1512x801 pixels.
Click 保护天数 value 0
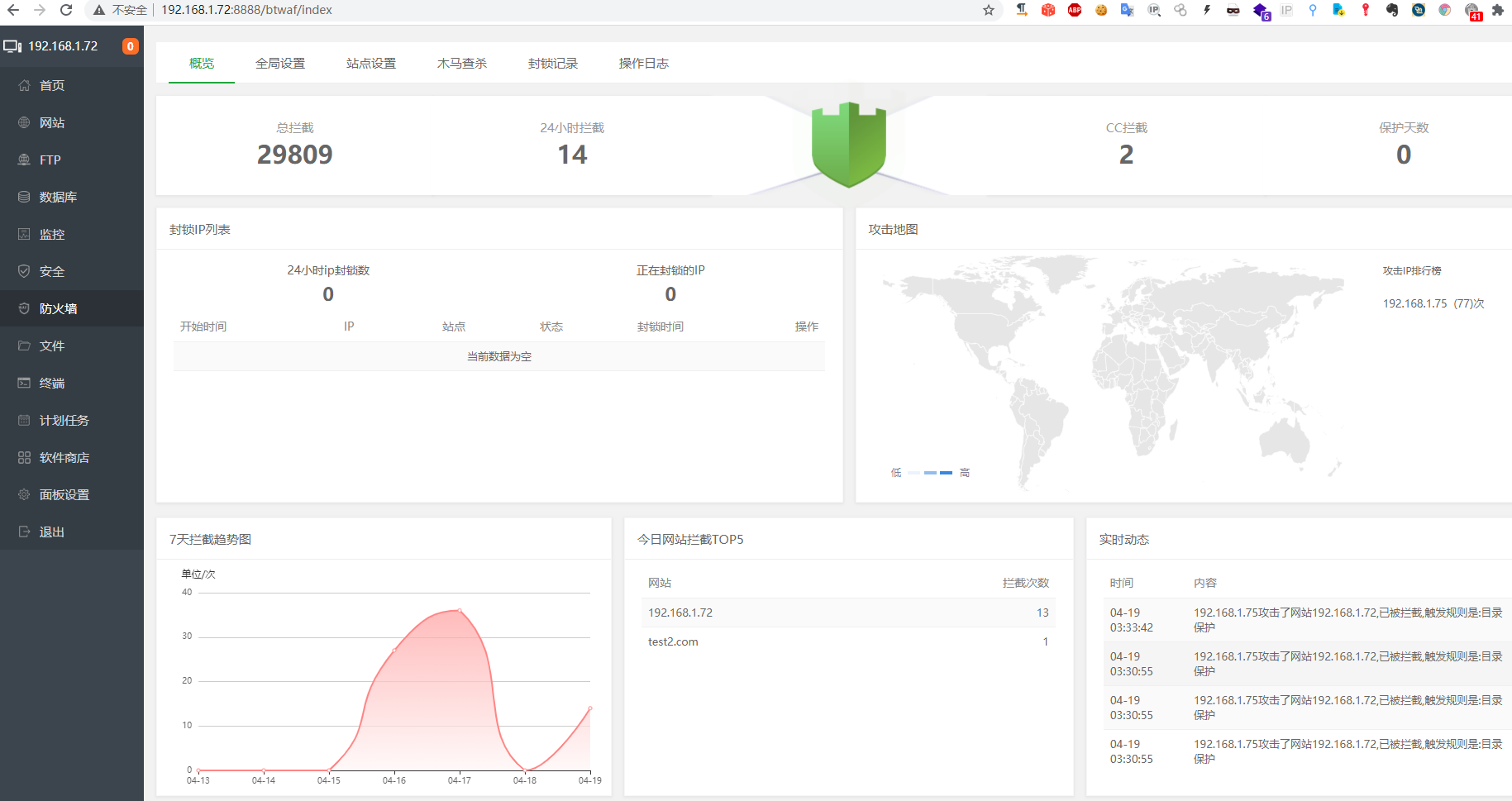click(x=1404, y=155)
